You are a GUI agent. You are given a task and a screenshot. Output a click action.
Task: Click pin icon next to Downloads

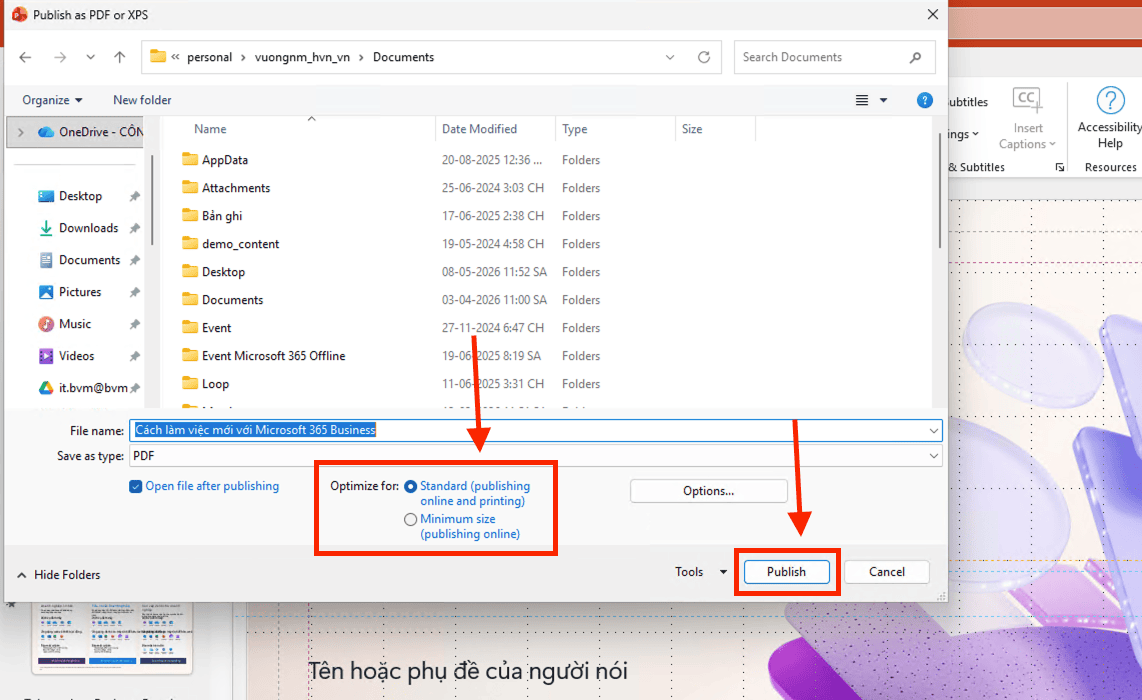(x=134, y=228)
